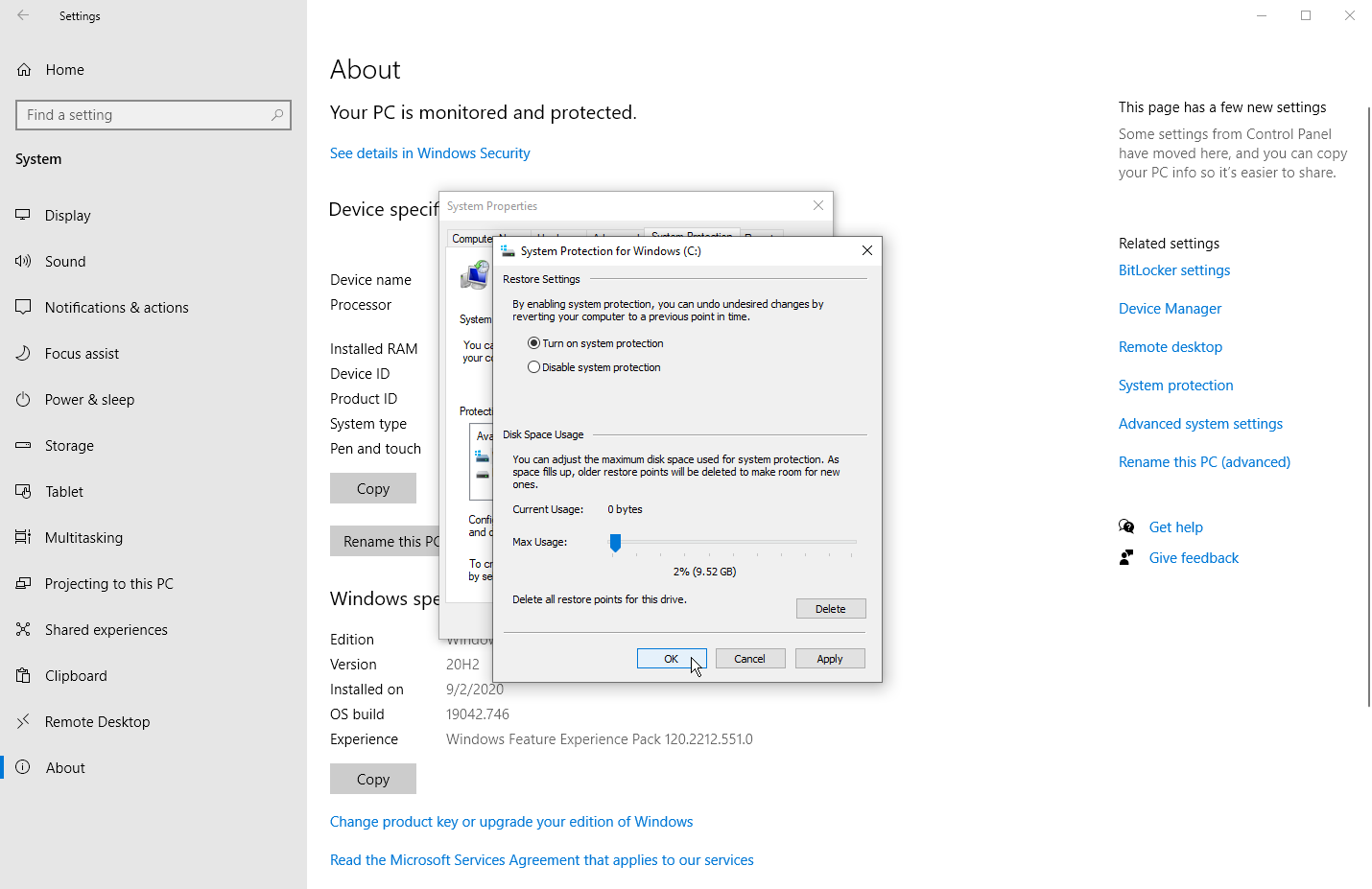This screenshot has height=889, width=1372.
Task: Open Remote desktop related setting
Action: coord(1171,347)
